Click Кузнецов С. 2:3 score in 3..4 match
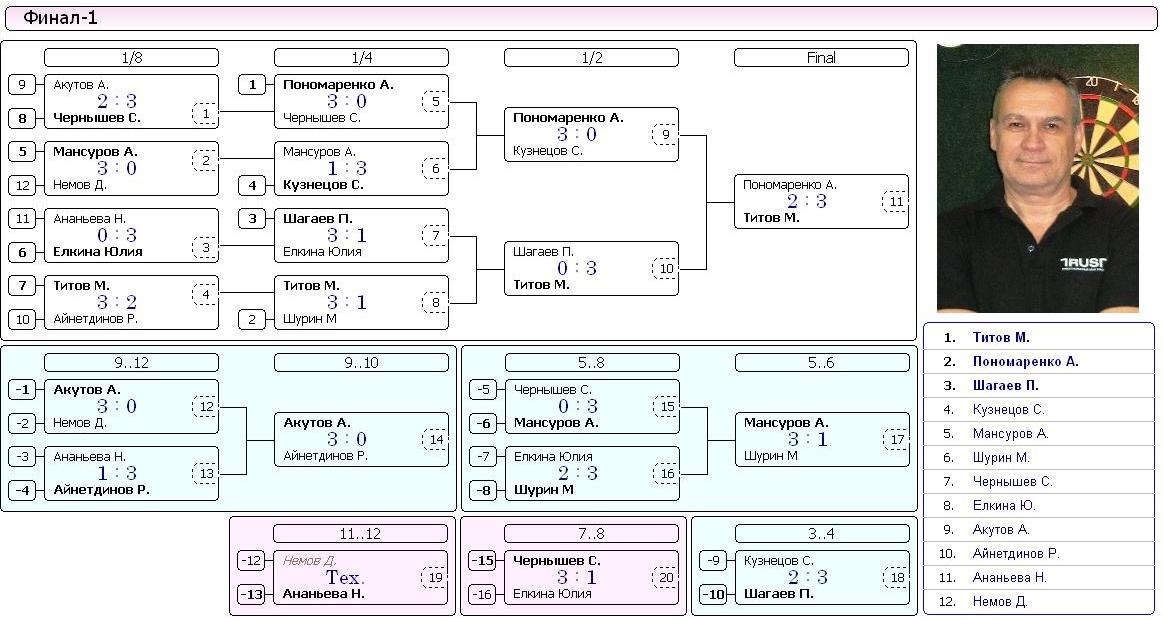Viewport: 1163px width, 620px height. point(808,577)
